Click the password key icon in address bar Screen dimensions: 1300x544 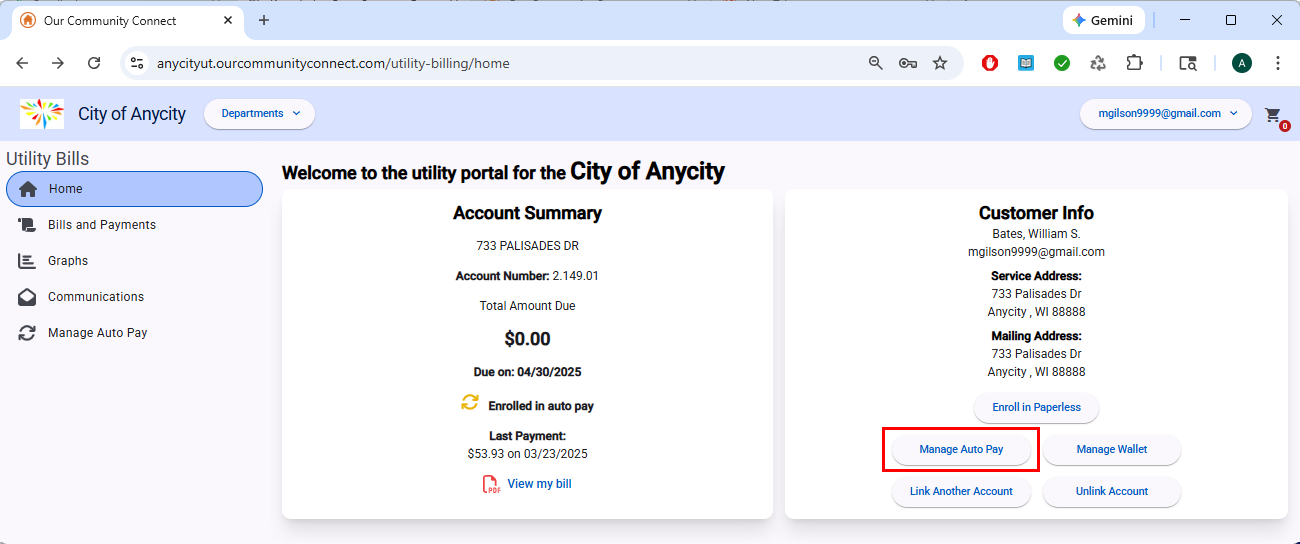pyautogui.click(x=908, y=63)
